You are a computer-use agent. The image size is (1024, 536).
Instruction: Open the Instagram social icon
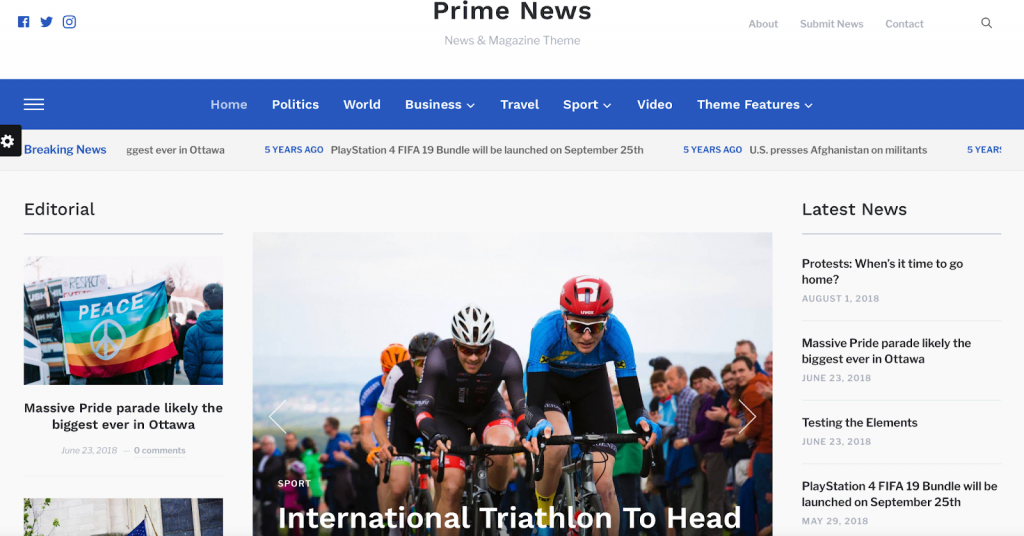point(69,22)
